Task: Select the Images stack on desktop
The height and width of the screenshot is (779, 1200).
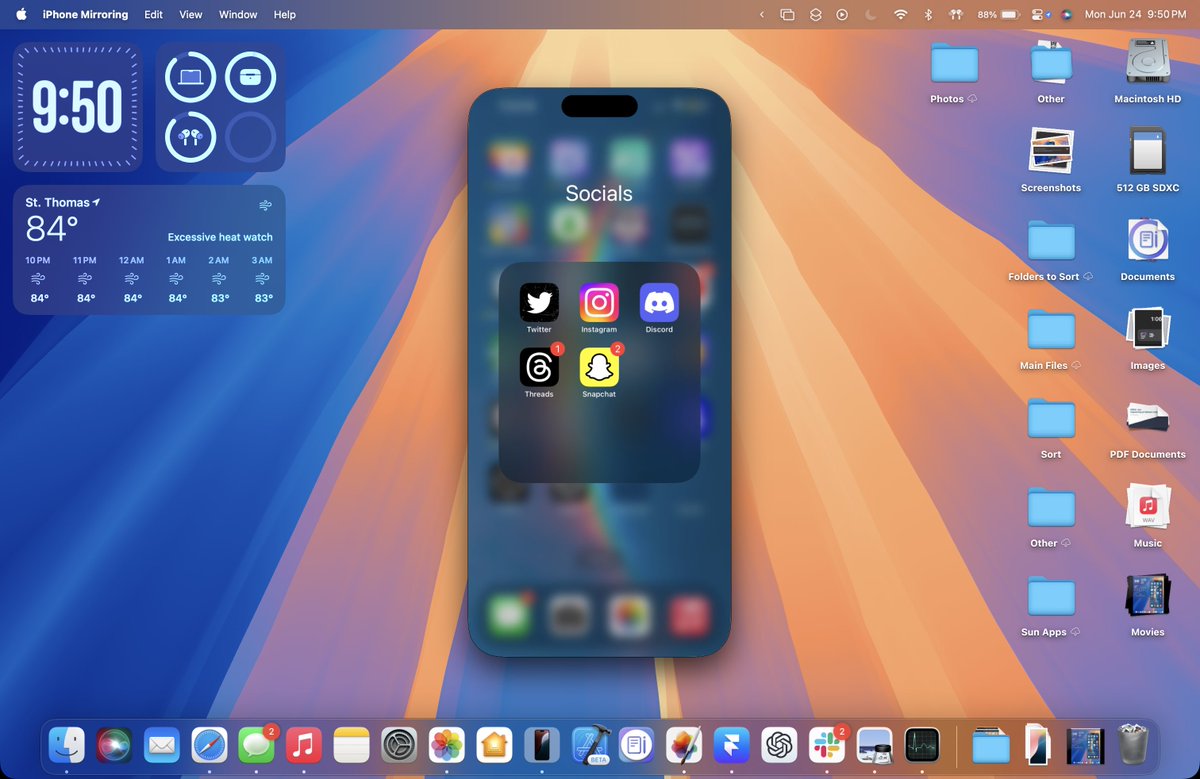Action: click(1147, 330)
